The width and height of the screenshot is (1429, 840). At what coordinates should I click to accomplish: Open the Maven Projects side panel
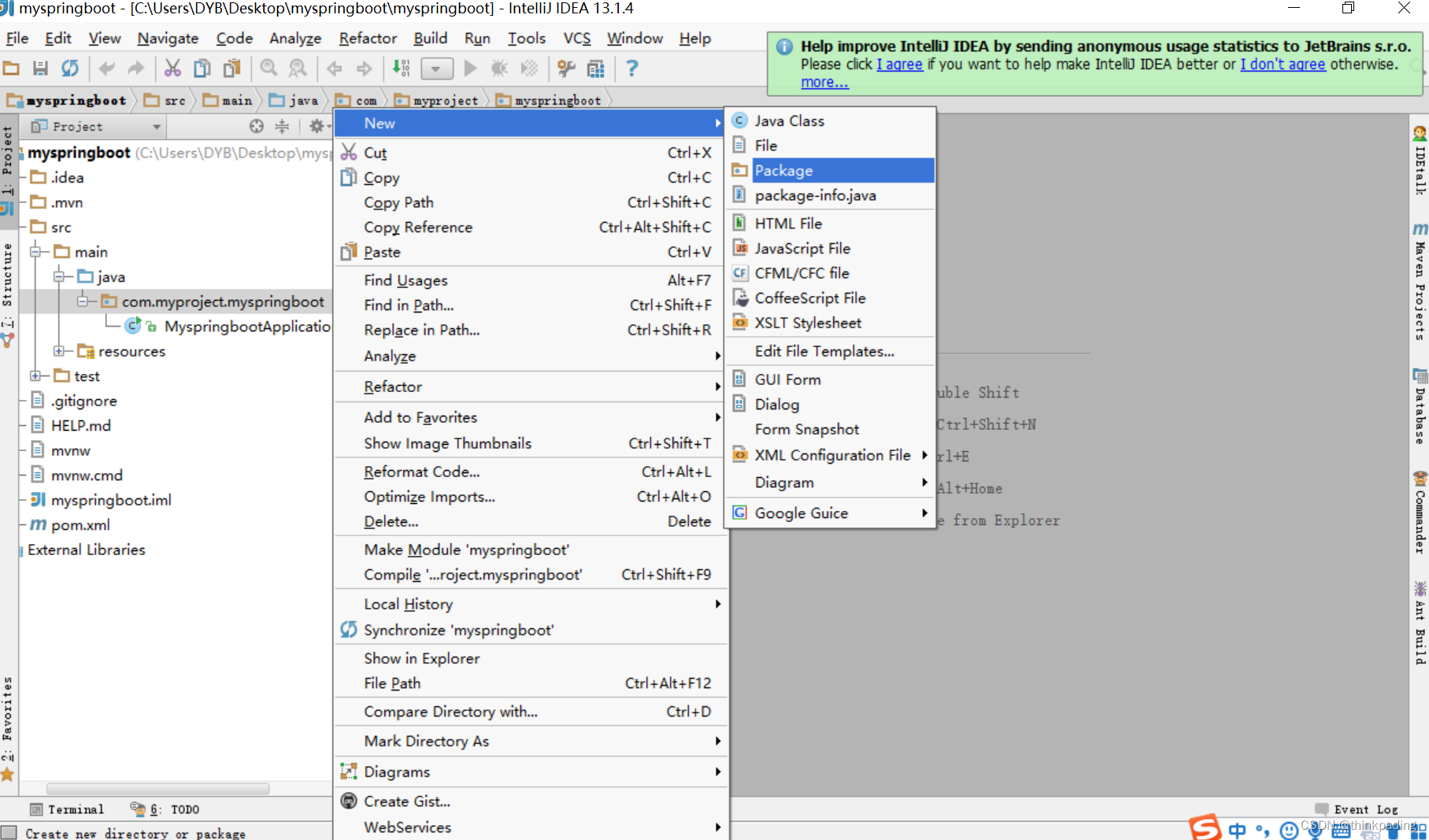point(1420,281)
